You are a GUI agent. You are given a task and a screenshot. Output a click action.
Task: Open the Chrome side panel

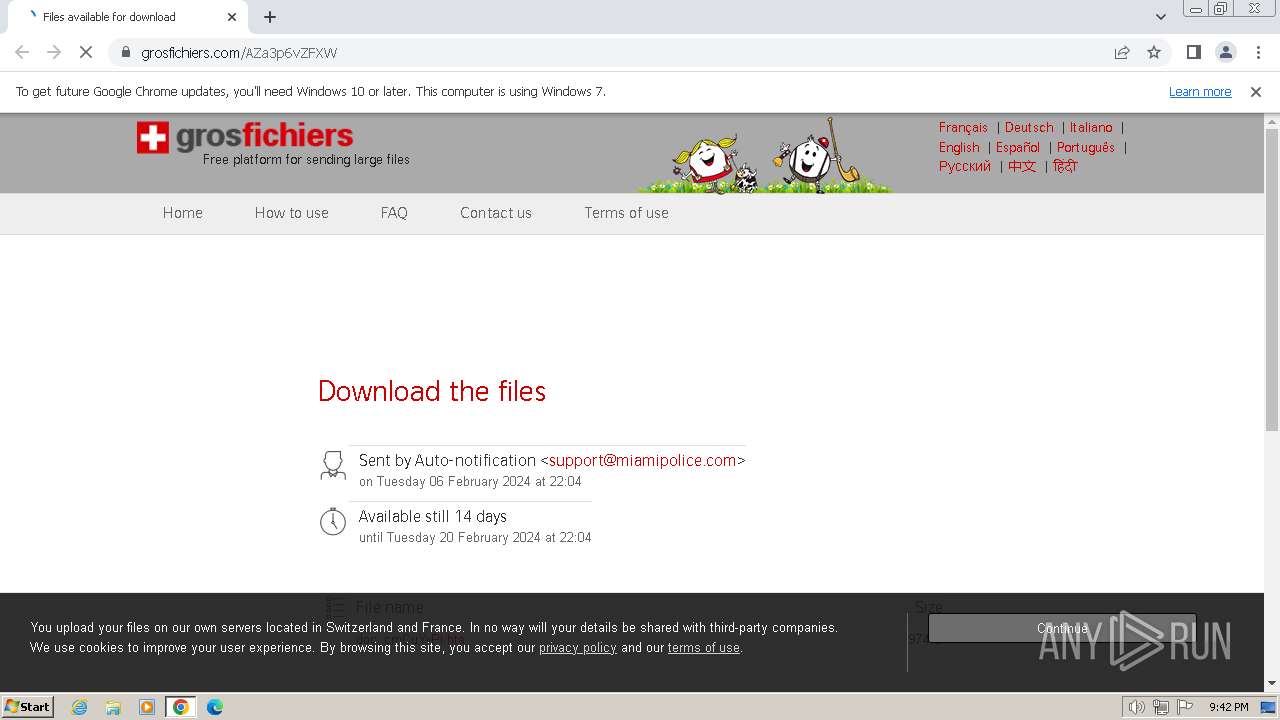coord(1193,52)
